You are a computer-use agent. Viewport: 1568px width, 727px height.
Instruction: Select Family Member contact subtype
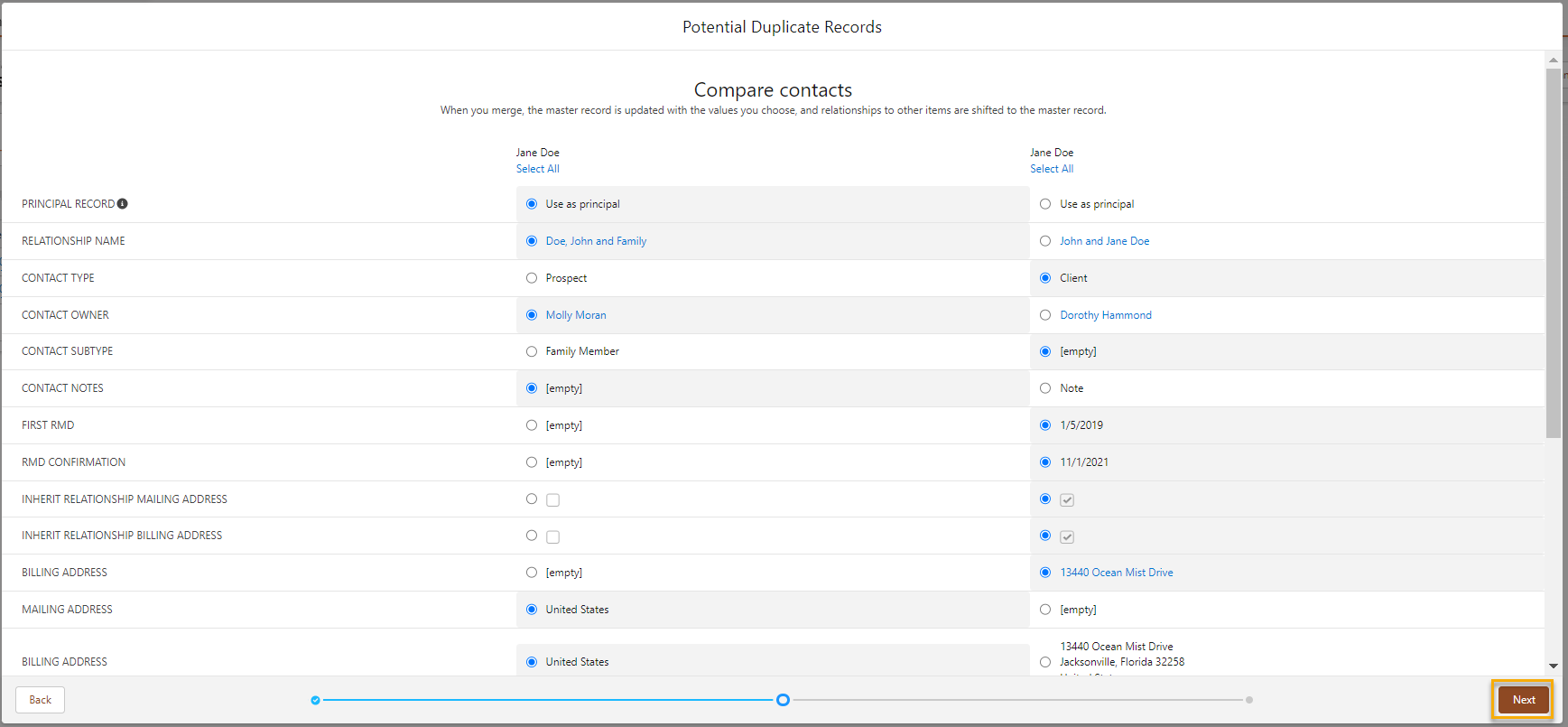[x=532, y=351]
